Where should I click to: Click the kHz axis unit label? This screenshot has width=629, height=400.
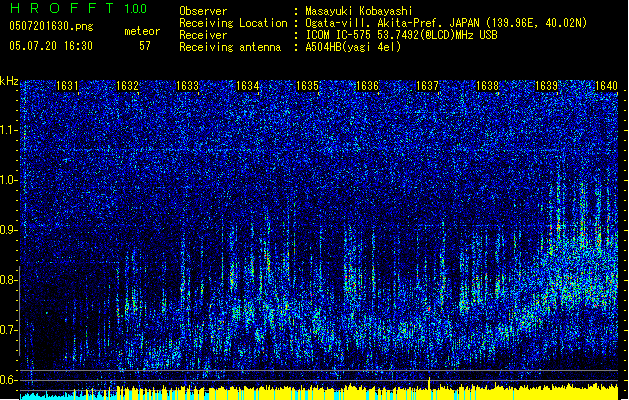click(x=9, y=81)
